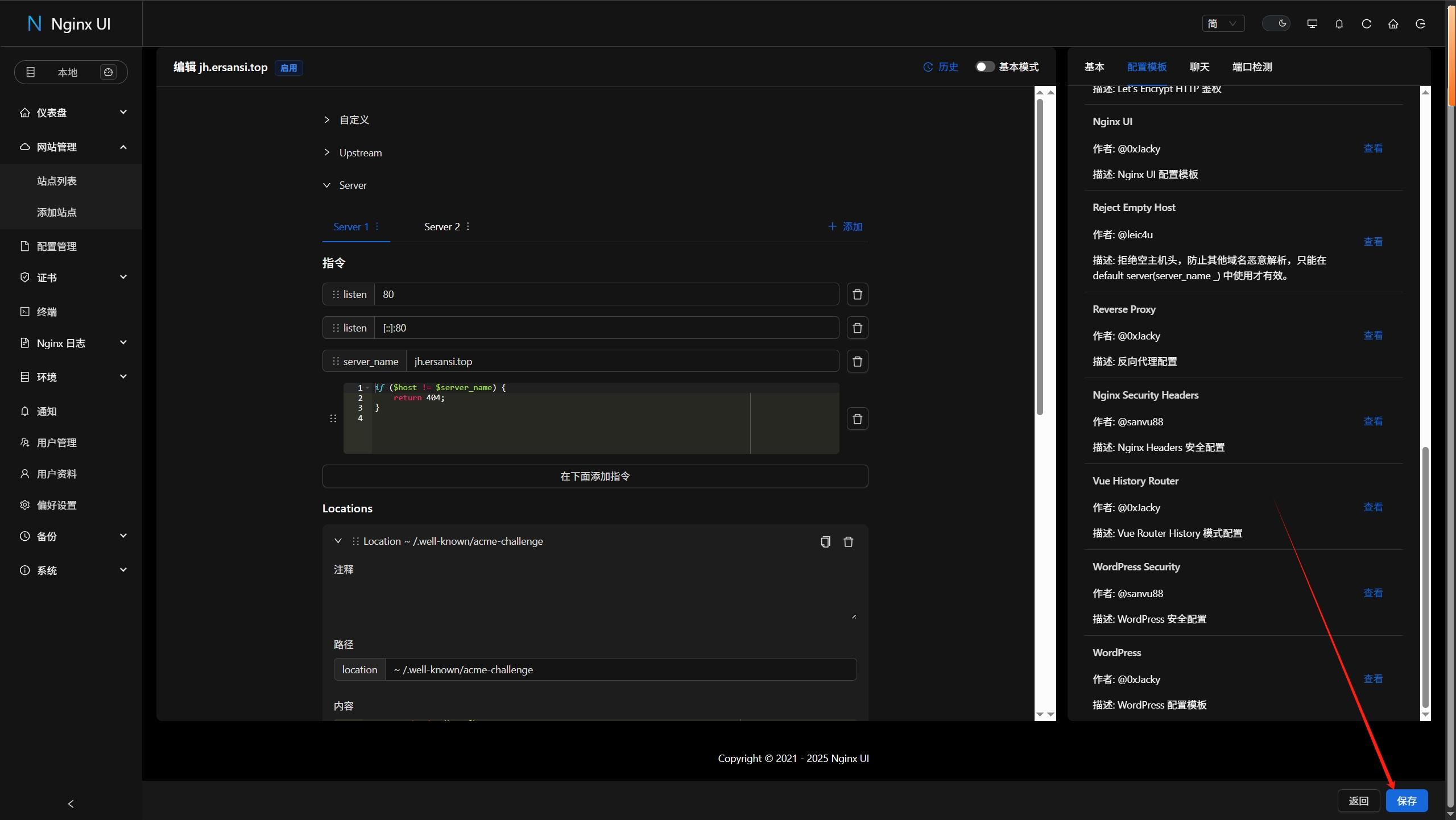
Task: Click 添加 to add server
Action: tap(845, 226)
